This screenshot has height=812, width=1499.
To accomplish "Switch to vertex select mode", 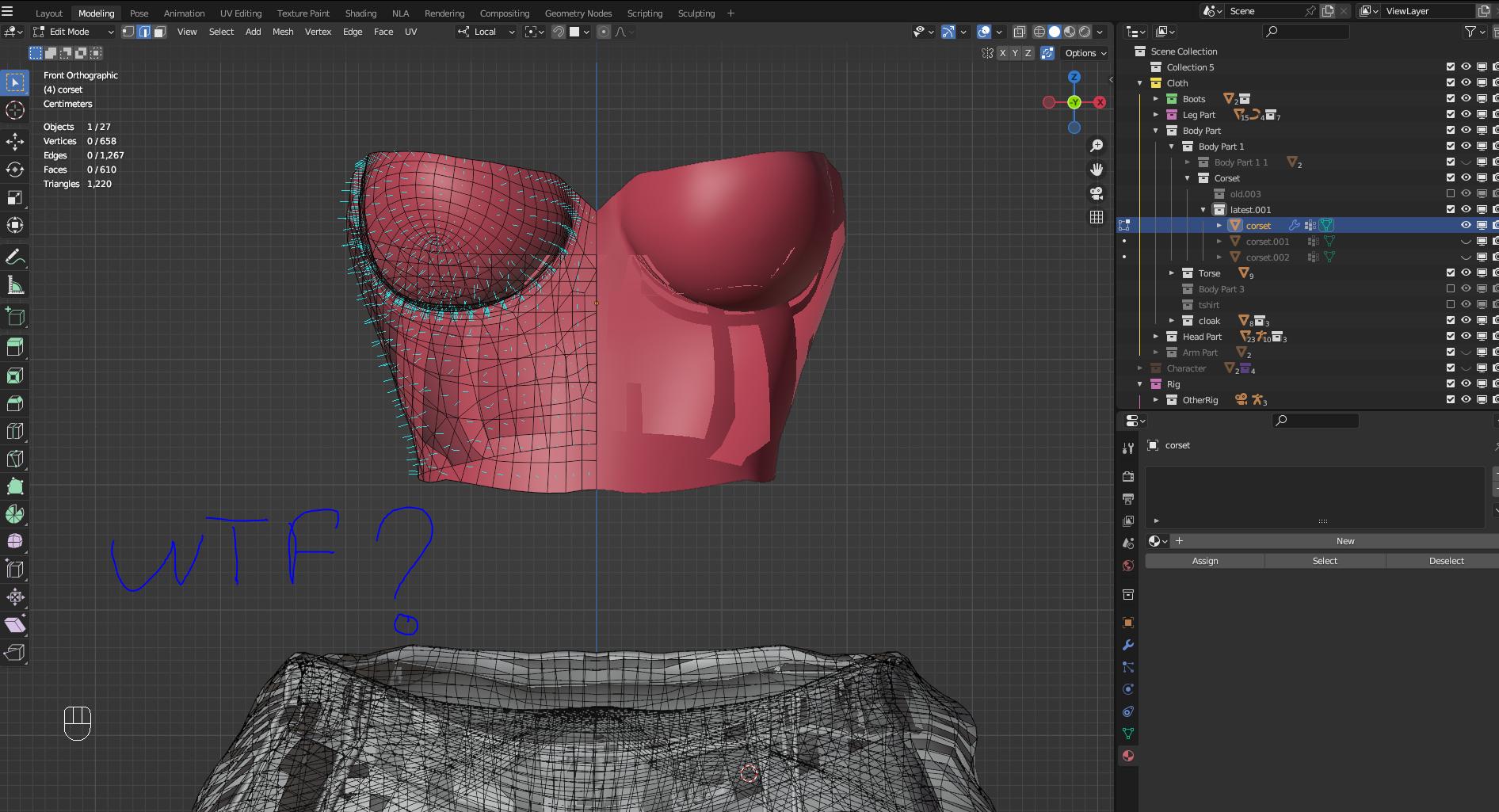I will 128,32.
